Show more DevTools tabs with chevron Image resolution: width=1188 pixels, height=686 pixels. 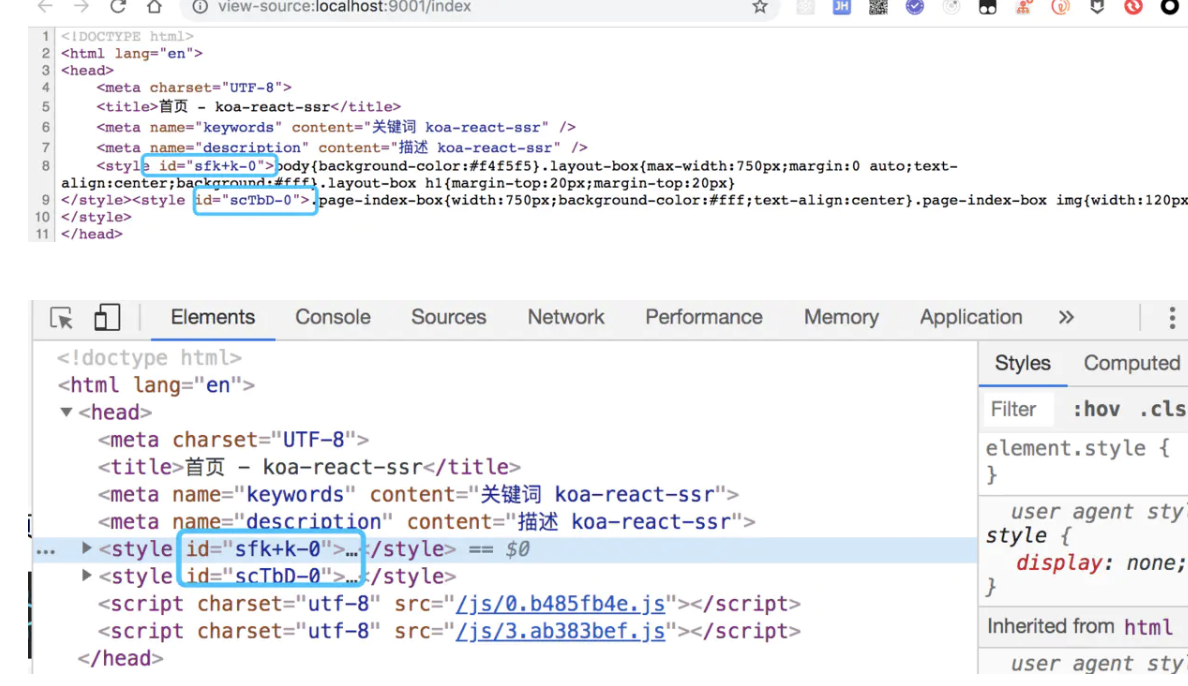(x=1066, y=318)
